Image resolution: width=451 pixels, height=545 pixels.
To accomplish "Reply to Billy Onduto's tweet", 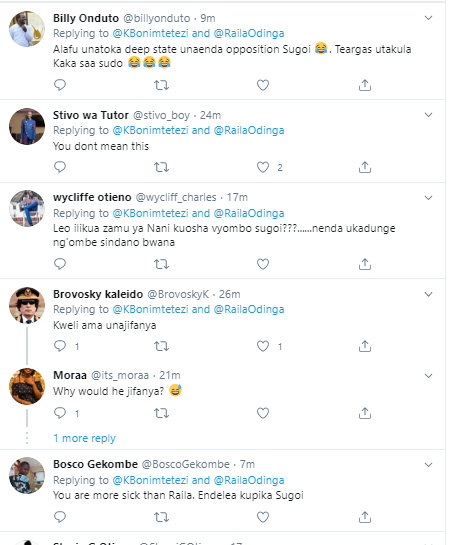I will (x=60, y=85).
